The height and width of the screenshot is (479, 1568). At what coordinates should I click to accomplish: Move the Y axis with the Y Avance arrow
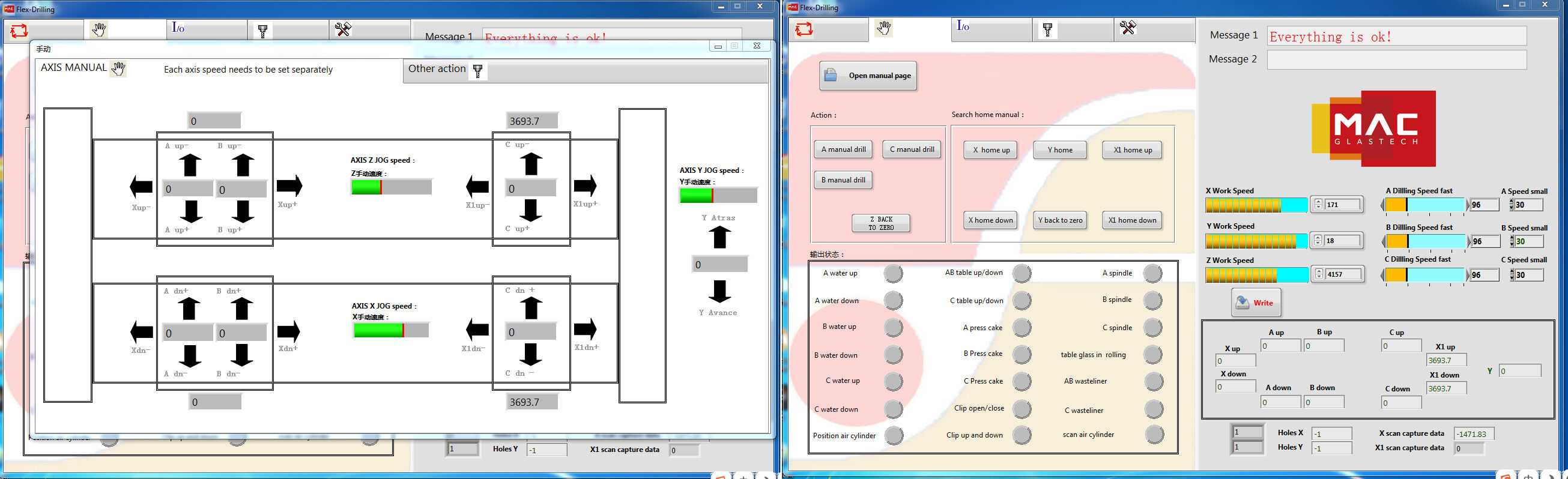pos(719,292)
